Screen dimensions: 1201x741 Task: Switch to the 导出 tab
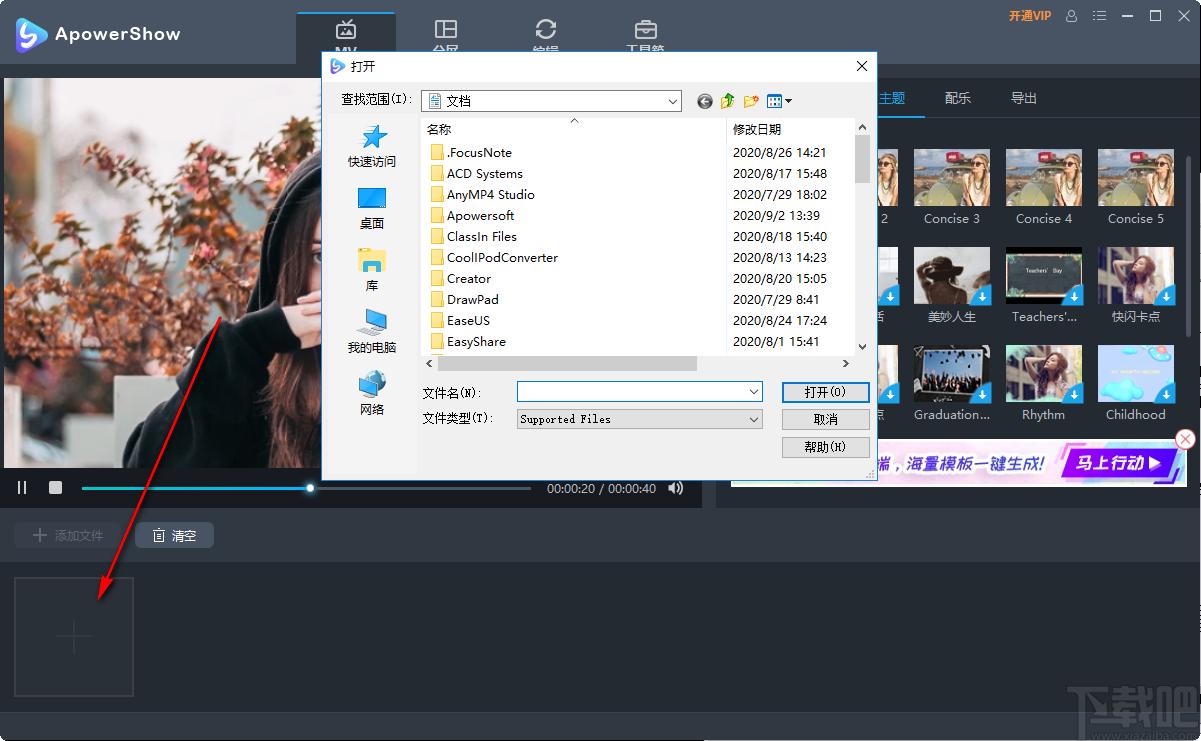[x=1024, y=98]
